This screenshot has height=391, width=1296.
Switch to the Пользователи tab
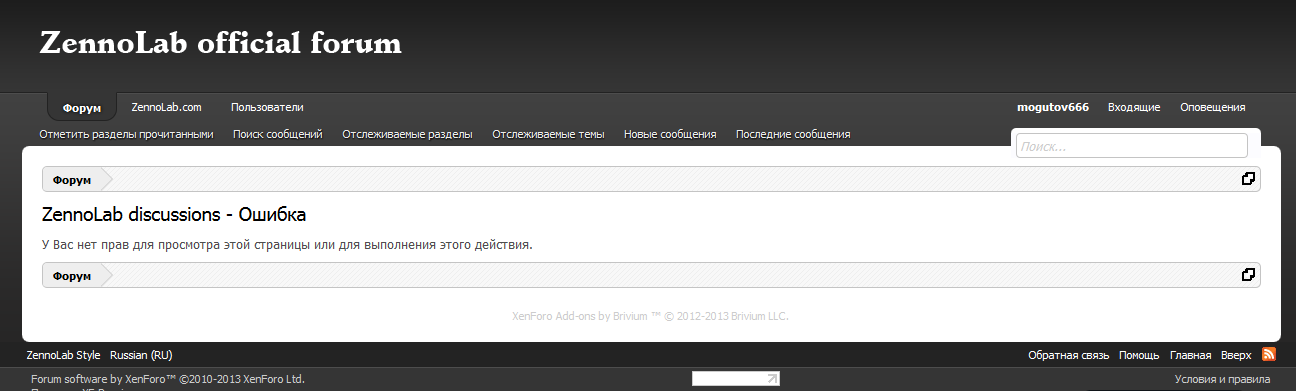tap(267, 107)
